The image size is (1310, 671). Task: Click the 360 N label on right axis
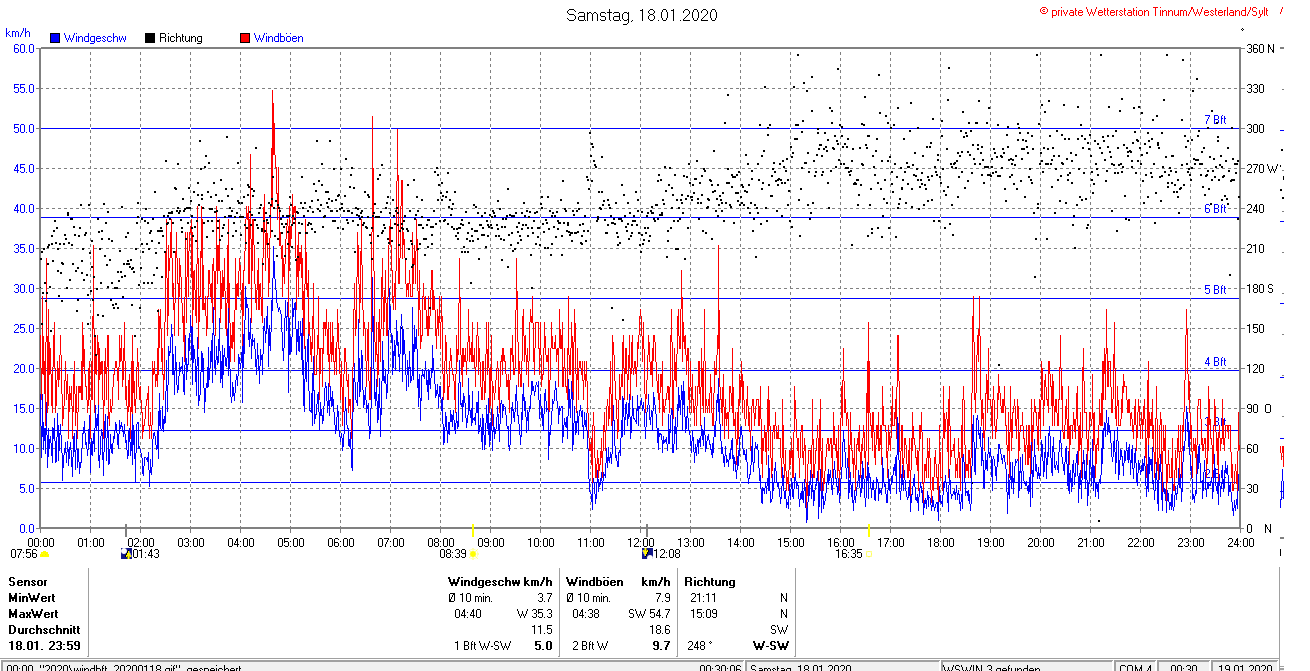(x=1259, y=48)
